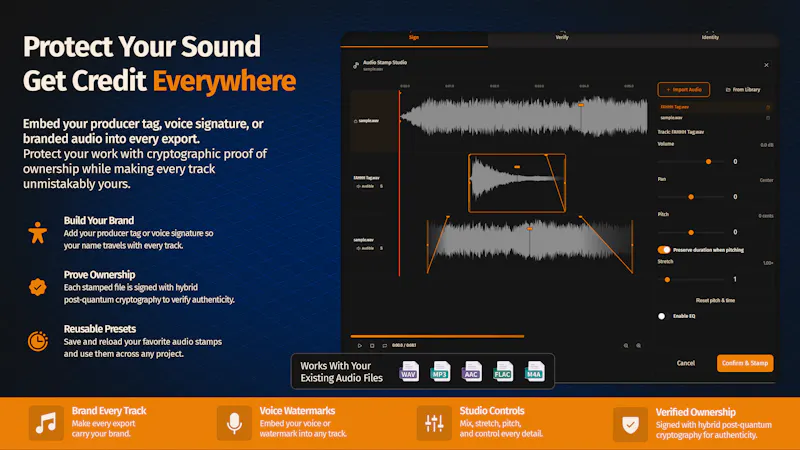Click the Studio Controls heading

coord(492,411)
